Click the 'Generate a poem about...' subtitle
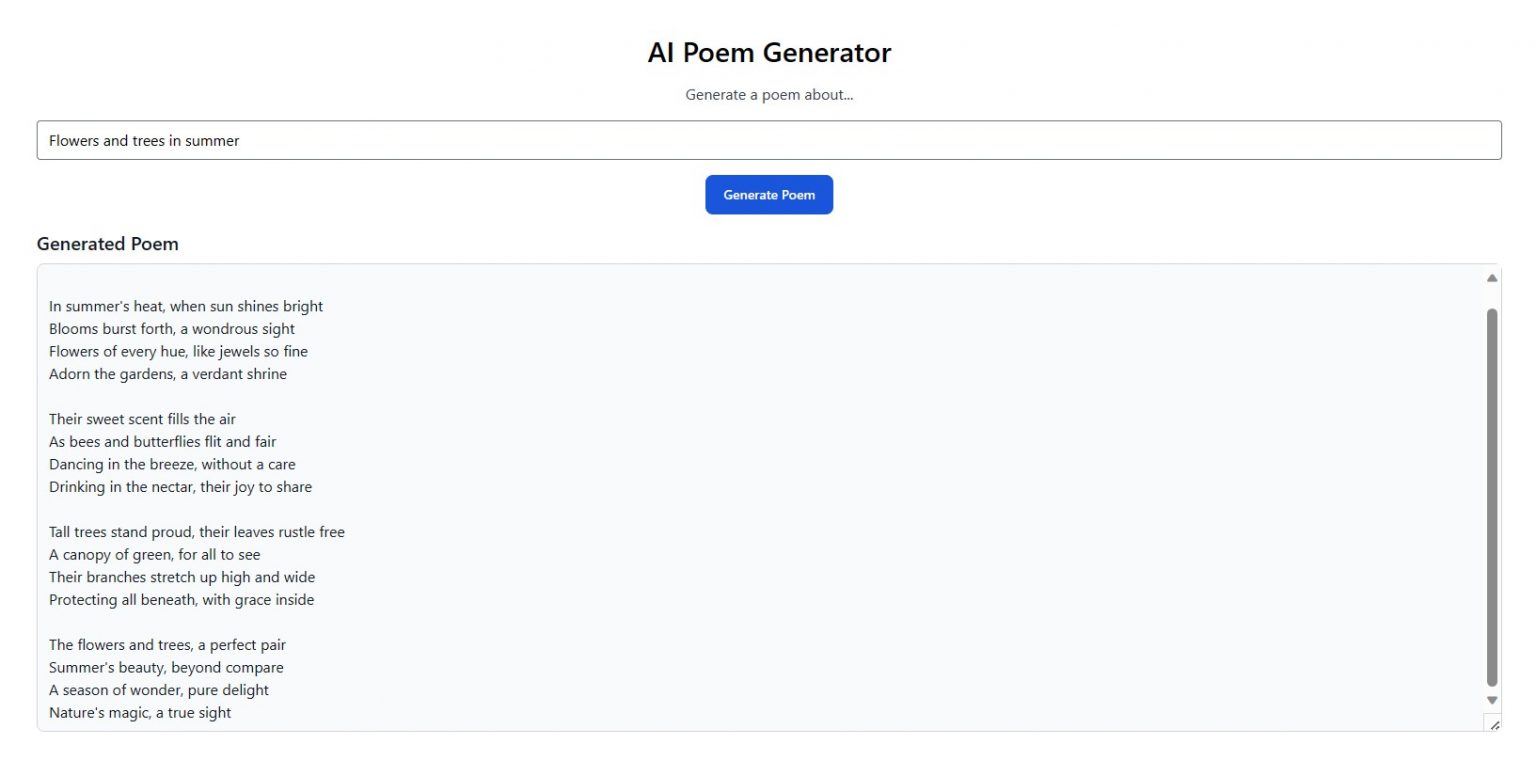Viewport: 1536px width, 760px height. pyautogui.click(x=768, y=94)
